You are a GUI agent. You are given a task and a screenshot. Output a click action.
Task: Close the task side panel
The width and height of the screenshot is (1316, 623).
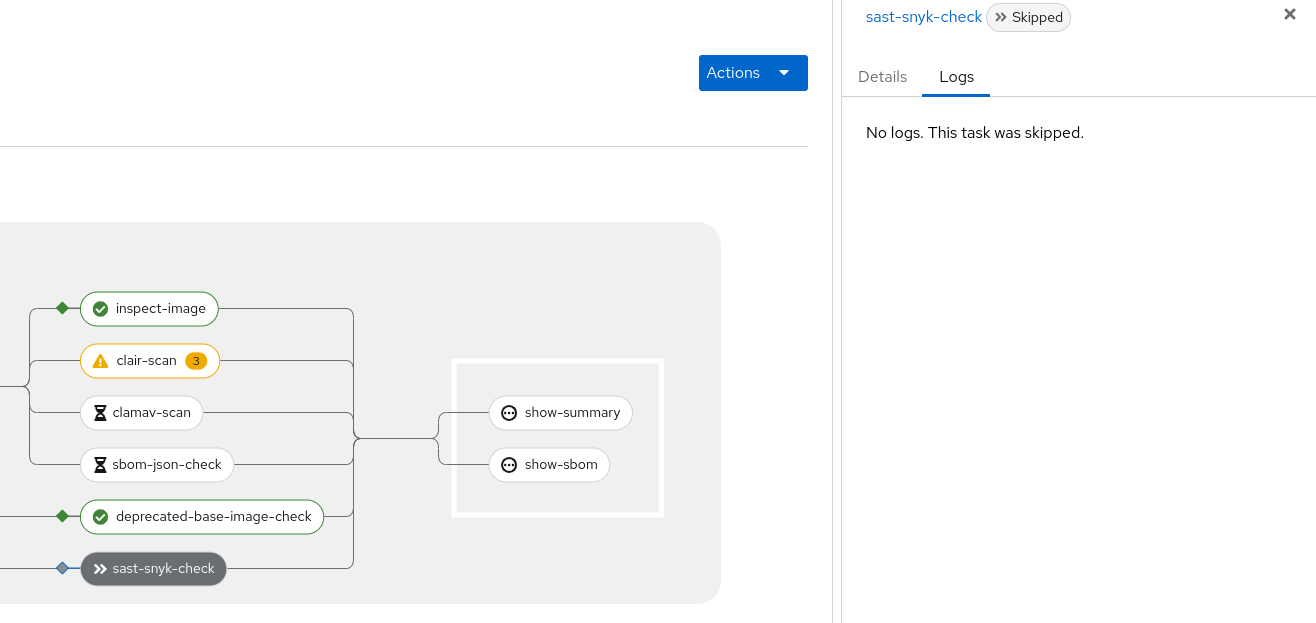coord(1290,15)
